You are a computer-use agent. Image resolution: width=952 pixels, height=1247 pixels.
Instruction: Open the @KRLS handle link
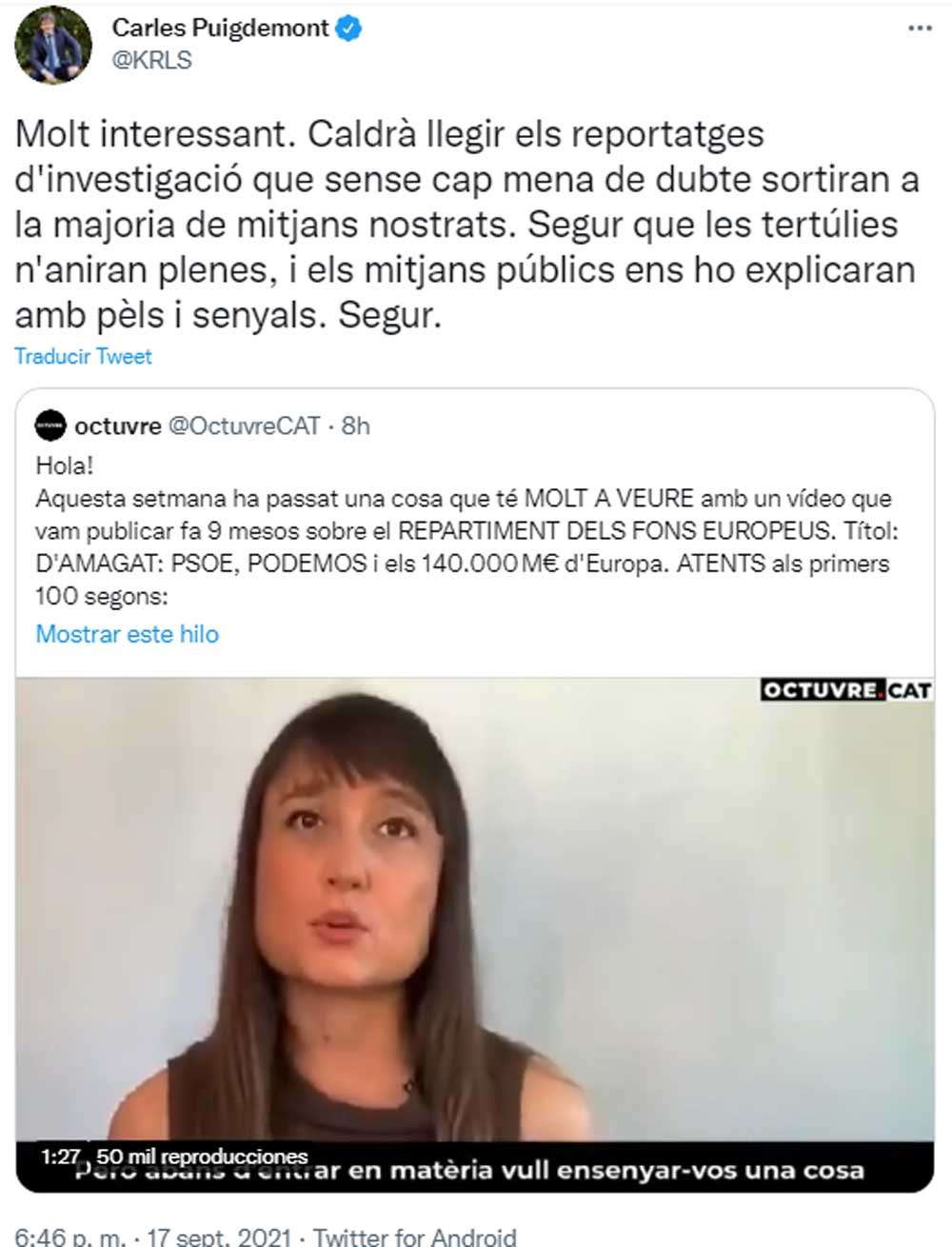[x=152, y=60]
